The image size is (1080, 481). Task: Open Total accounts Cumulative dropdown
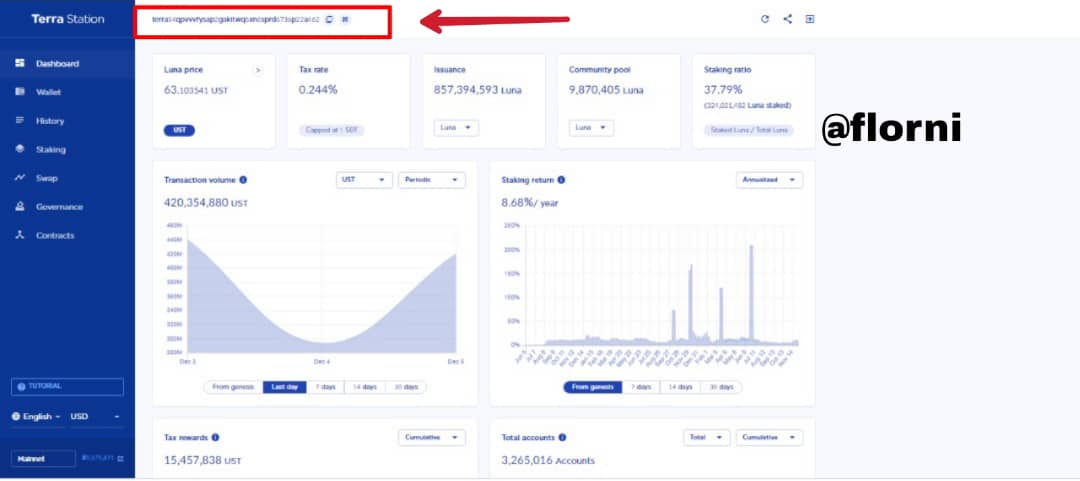tap(769, 438)
